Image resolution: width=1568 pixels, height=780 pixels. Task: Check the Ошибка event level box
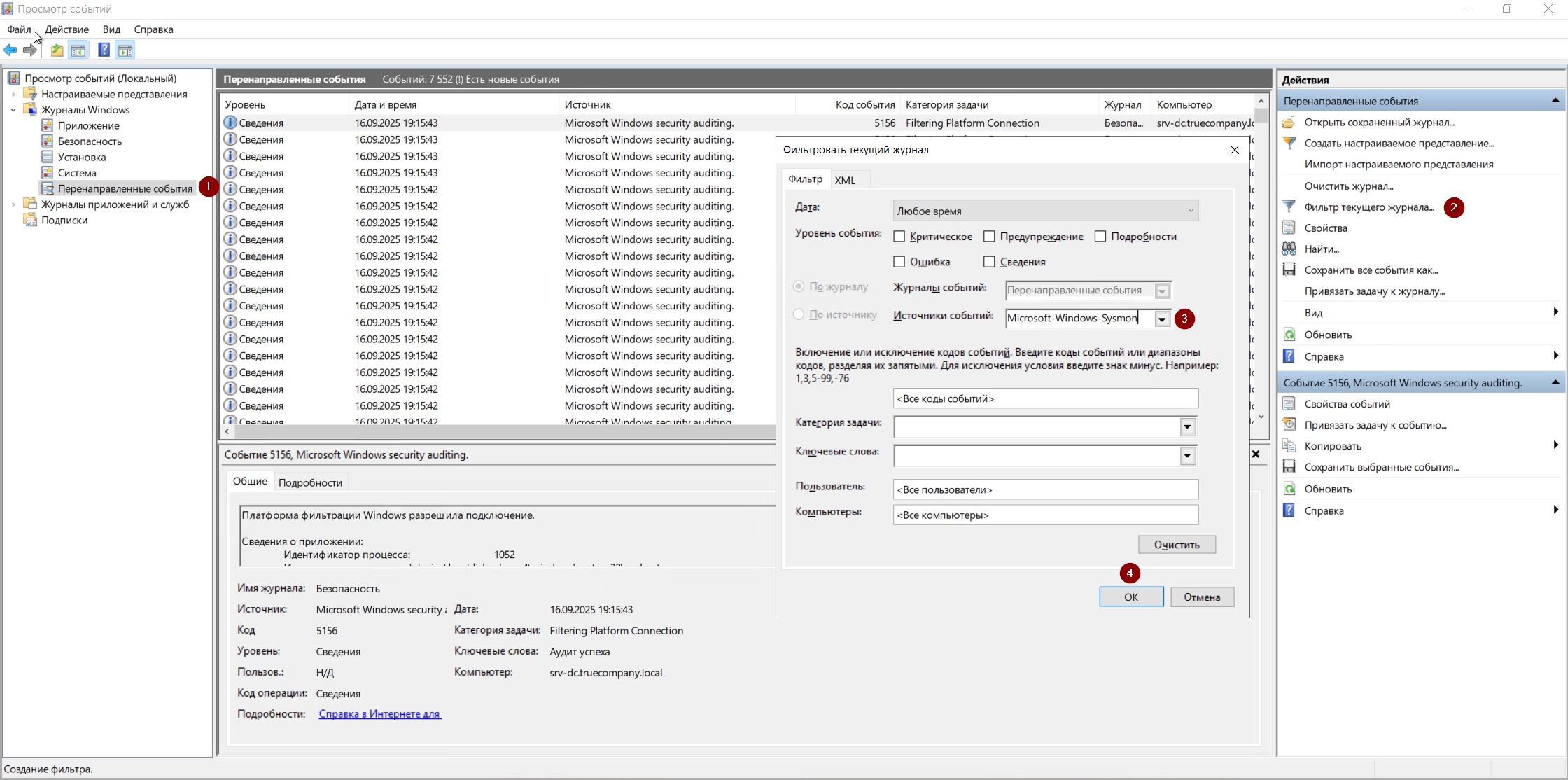point(899,262)
